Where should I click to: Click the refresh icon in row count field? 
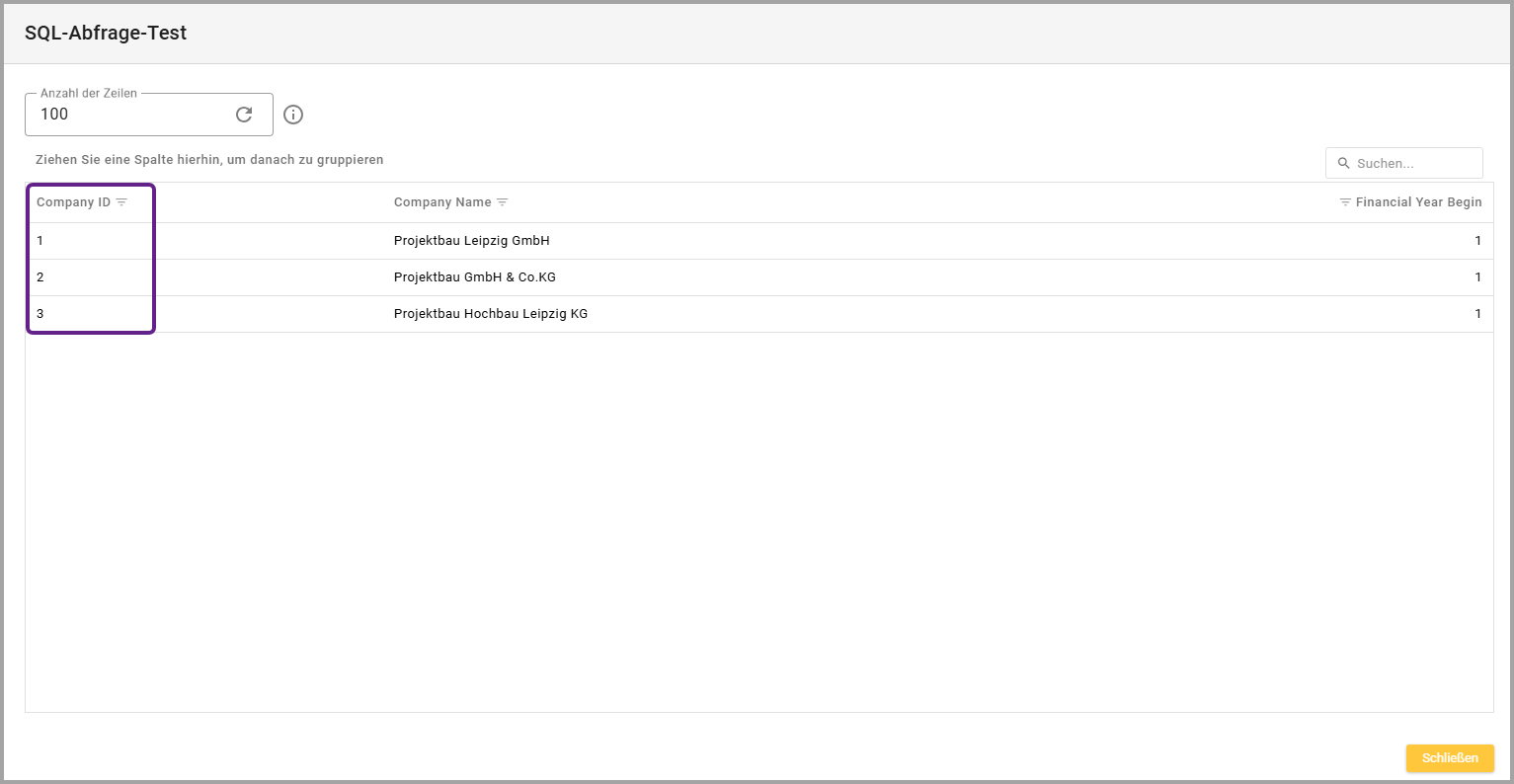point(244,115)
